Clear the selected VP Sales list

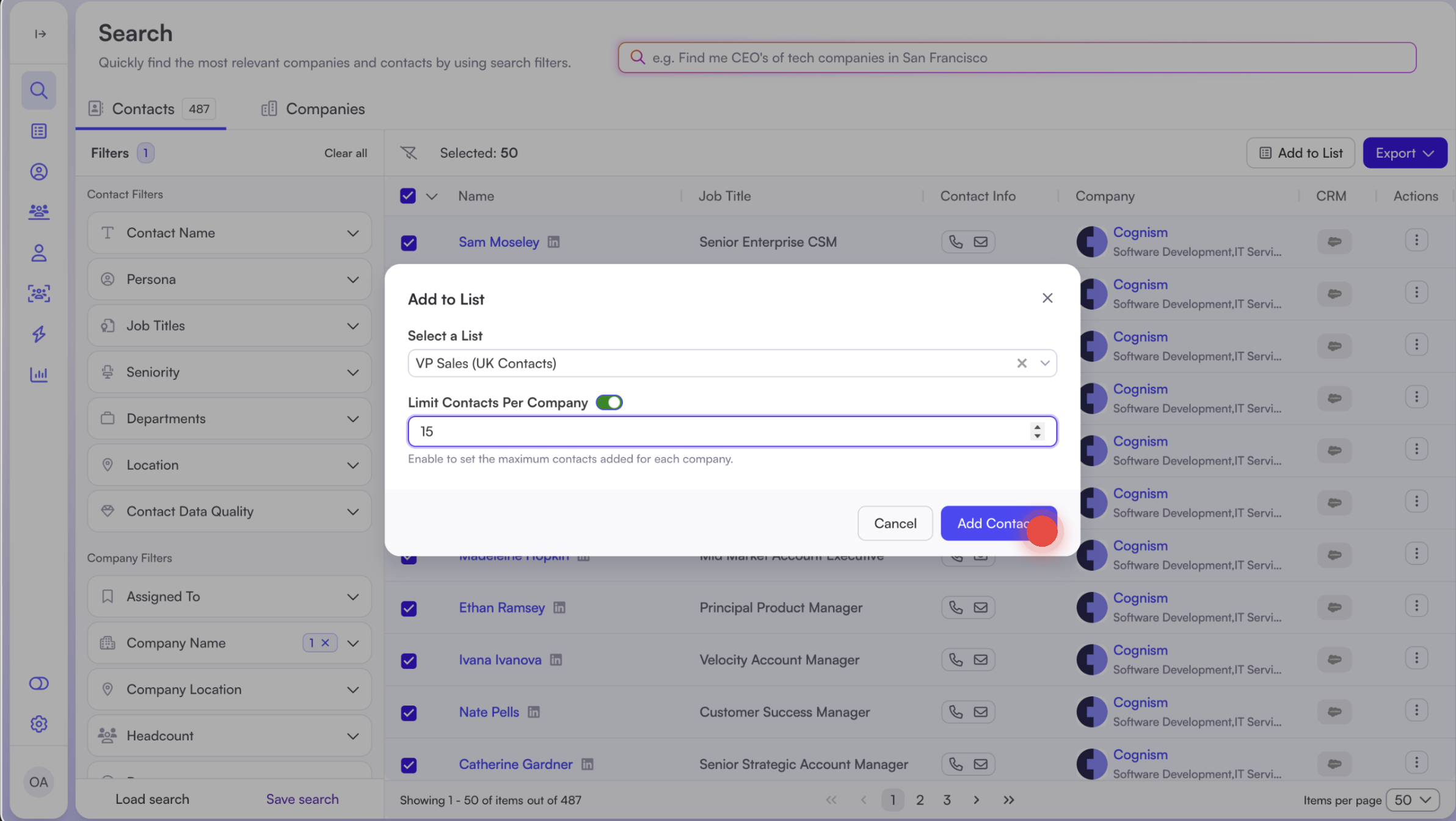(x=1021, y=363)
